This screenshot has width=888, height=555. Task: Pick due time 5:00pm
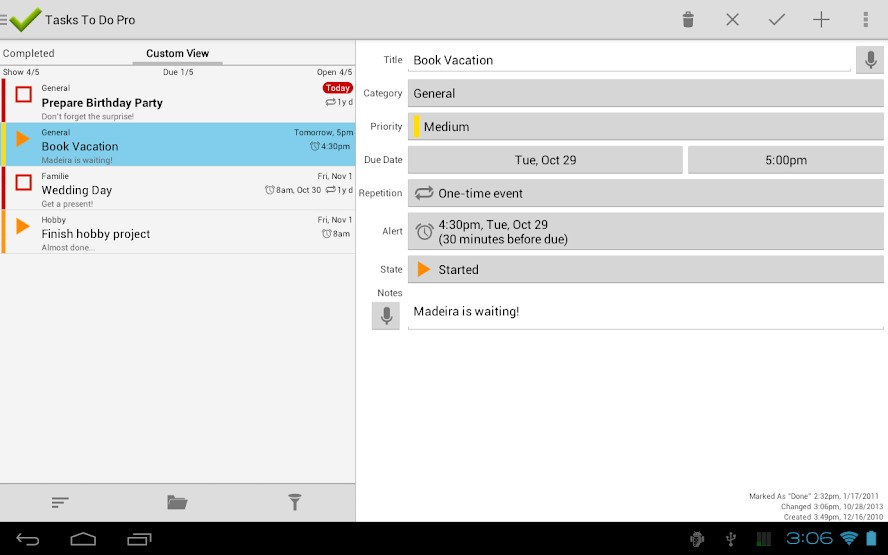pos(785,160)
